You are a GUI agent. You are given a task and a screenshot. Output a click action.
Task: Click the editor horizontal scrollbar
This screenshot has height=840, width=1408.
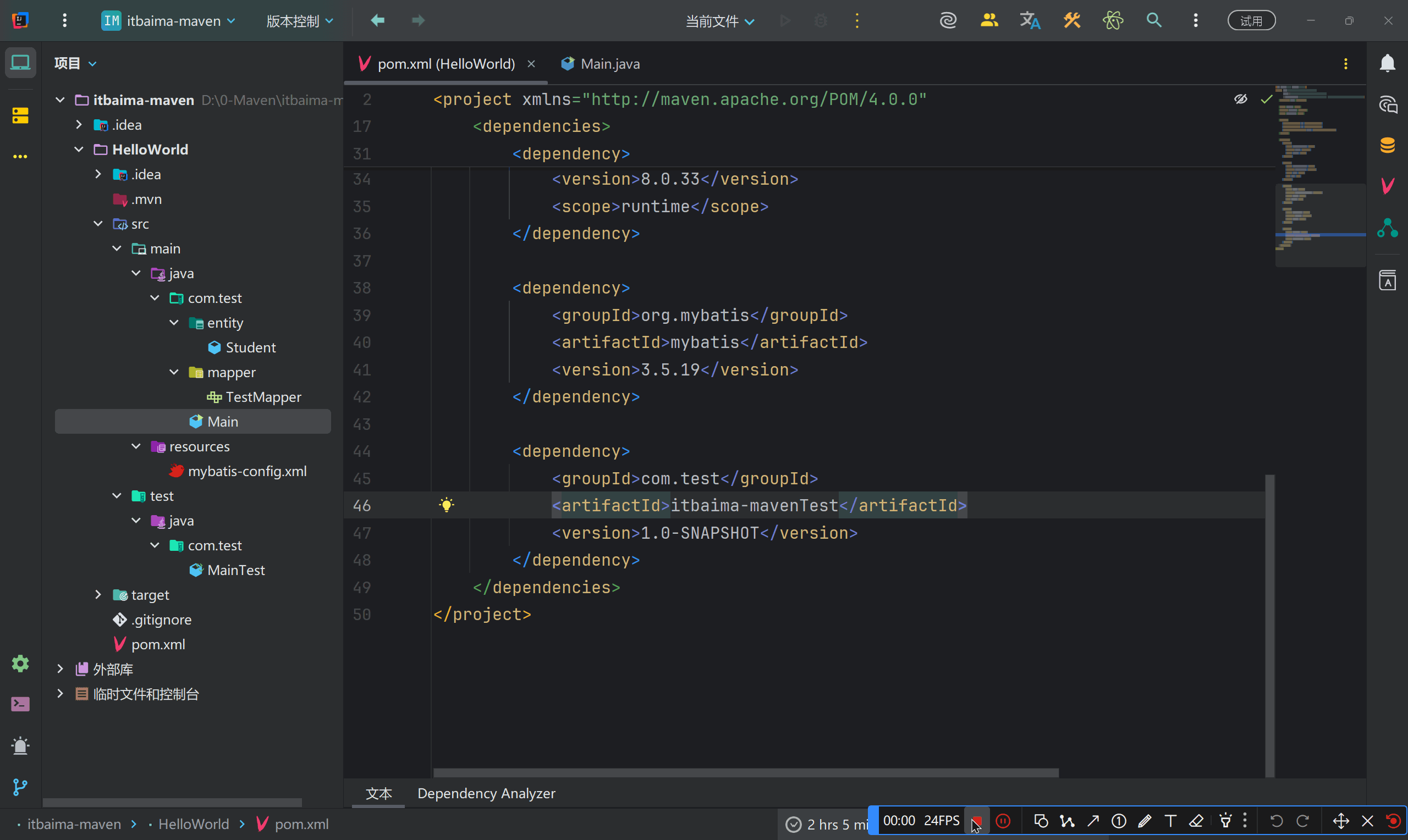point(745,772)
